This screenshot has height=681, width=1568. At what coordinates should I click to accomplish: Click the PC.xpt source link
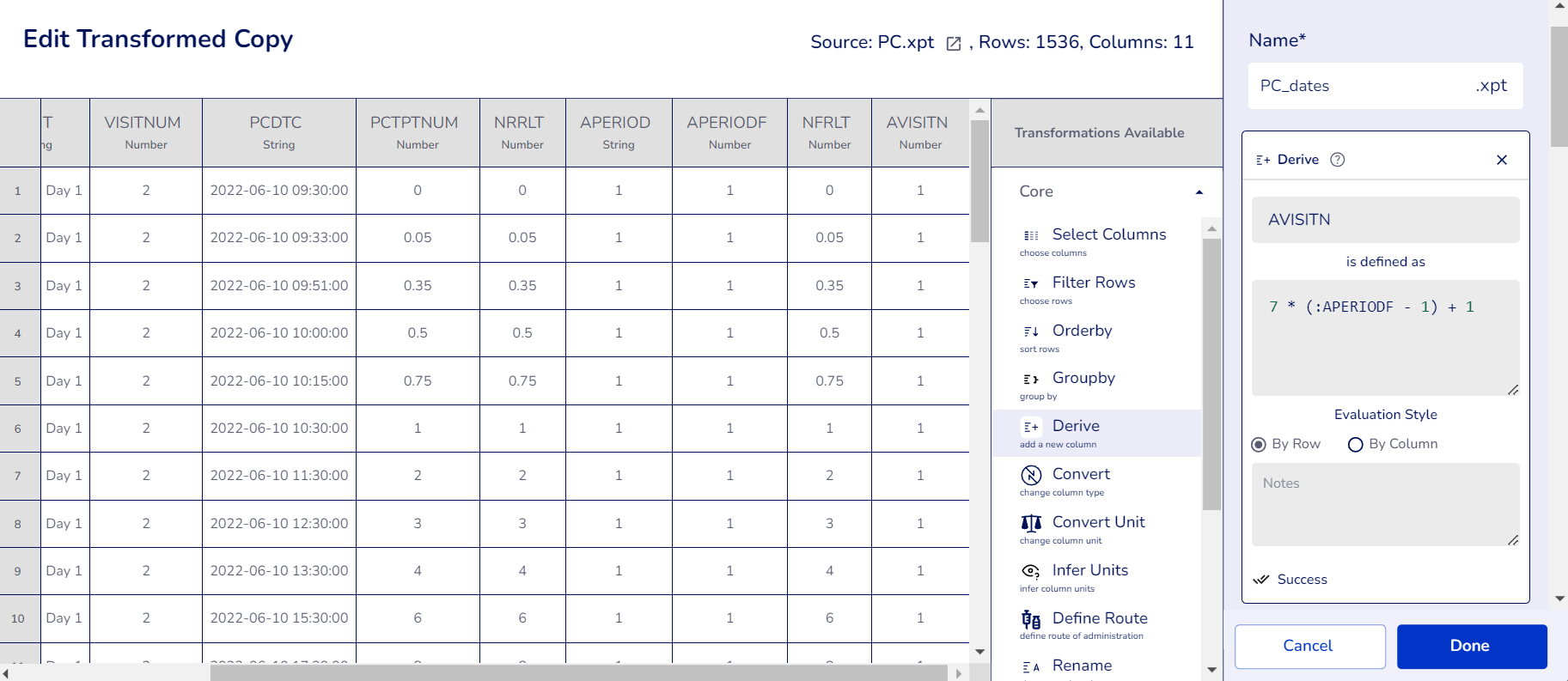tap(906, 42)
